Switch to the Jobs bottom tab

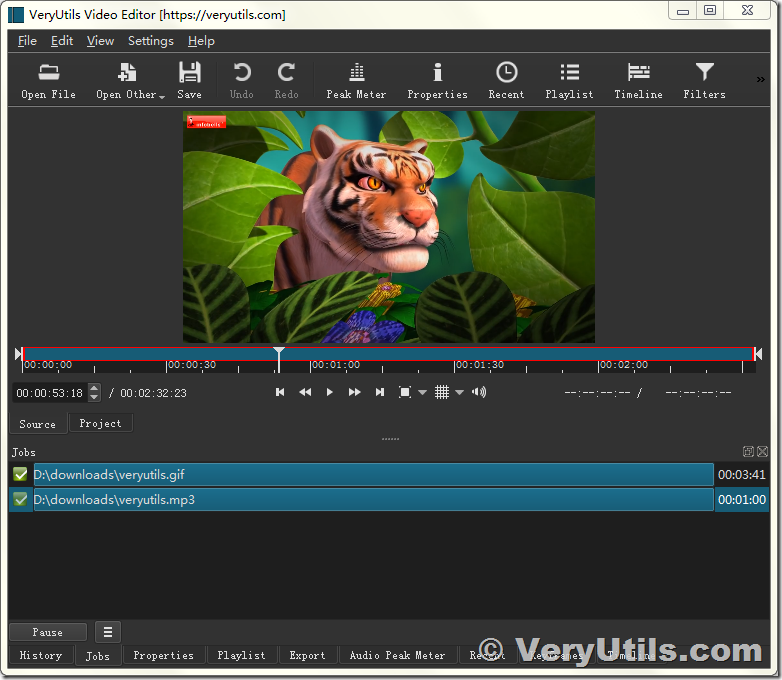point(98,656)
